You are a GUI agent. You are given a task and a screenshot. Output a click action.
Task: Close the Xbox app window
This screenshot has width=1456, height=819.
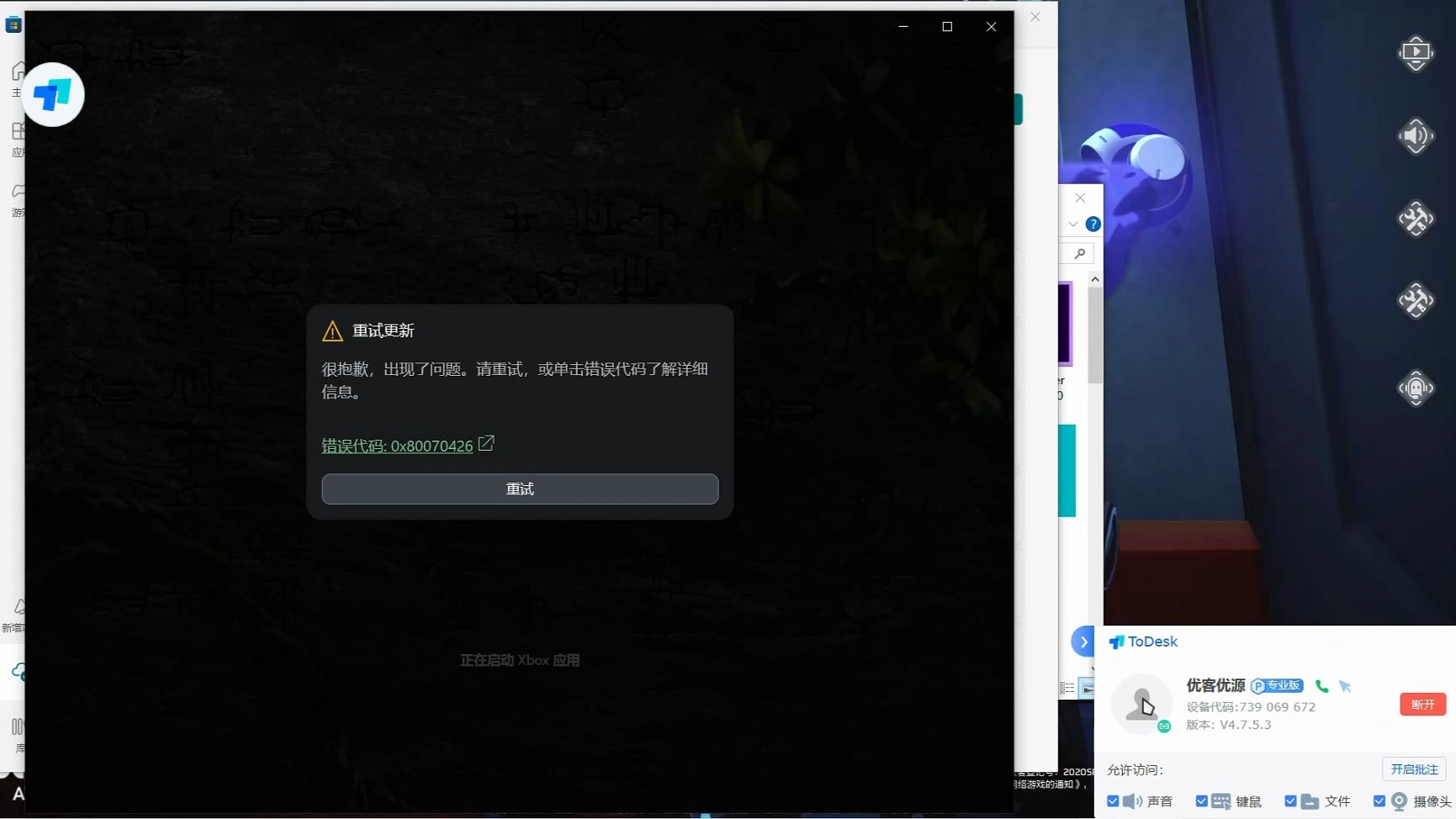coord(992,27)
